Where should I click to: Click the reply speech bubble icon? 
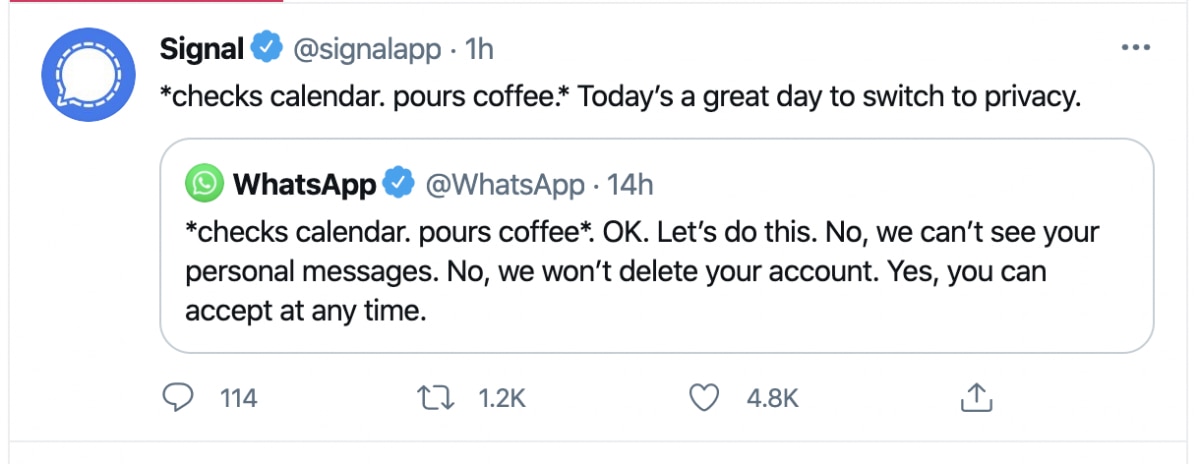(x=177, y=398)
